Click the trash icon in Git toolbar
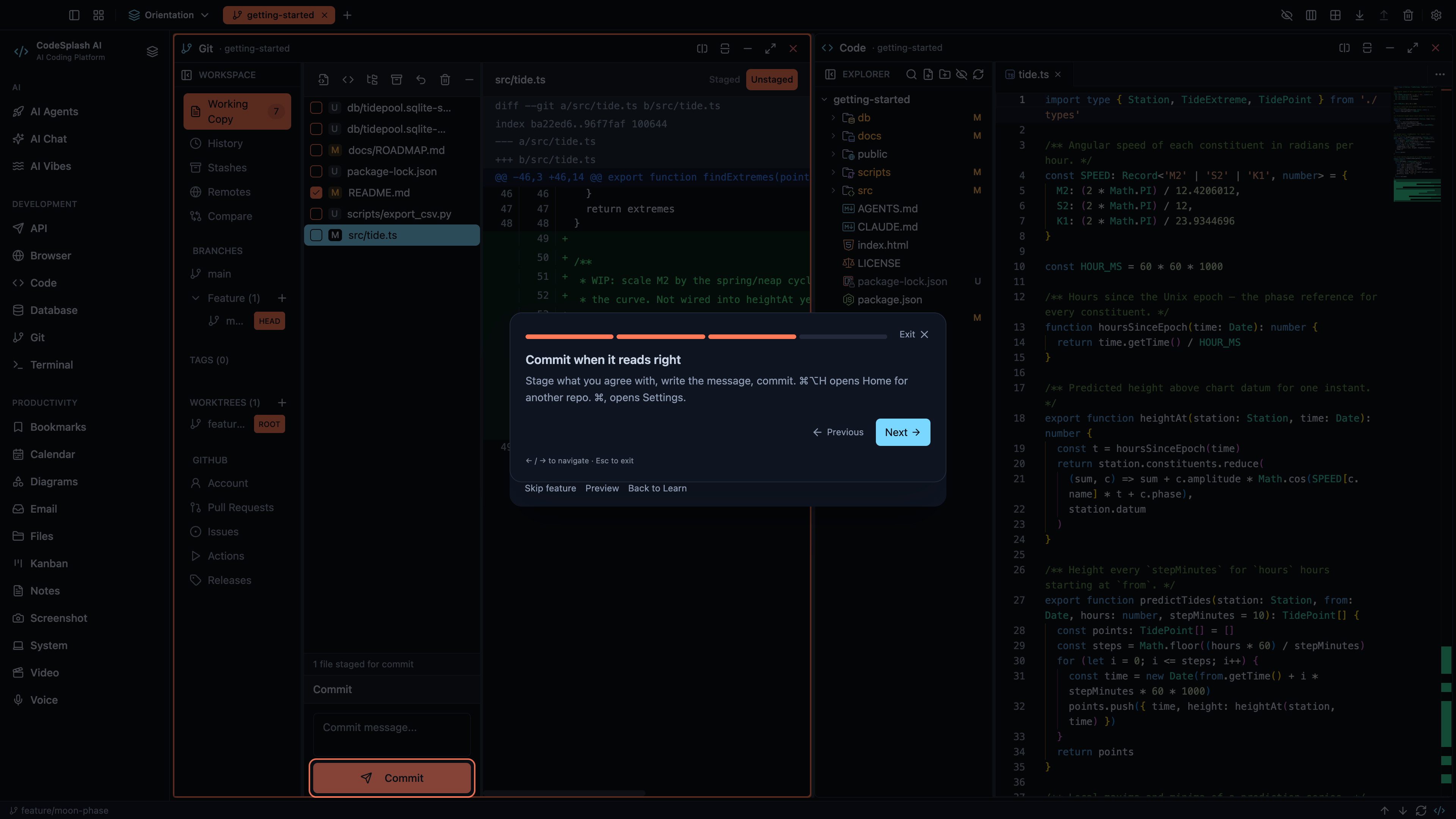The height and width of the screenshot is (819, 1456). point(446,80)
